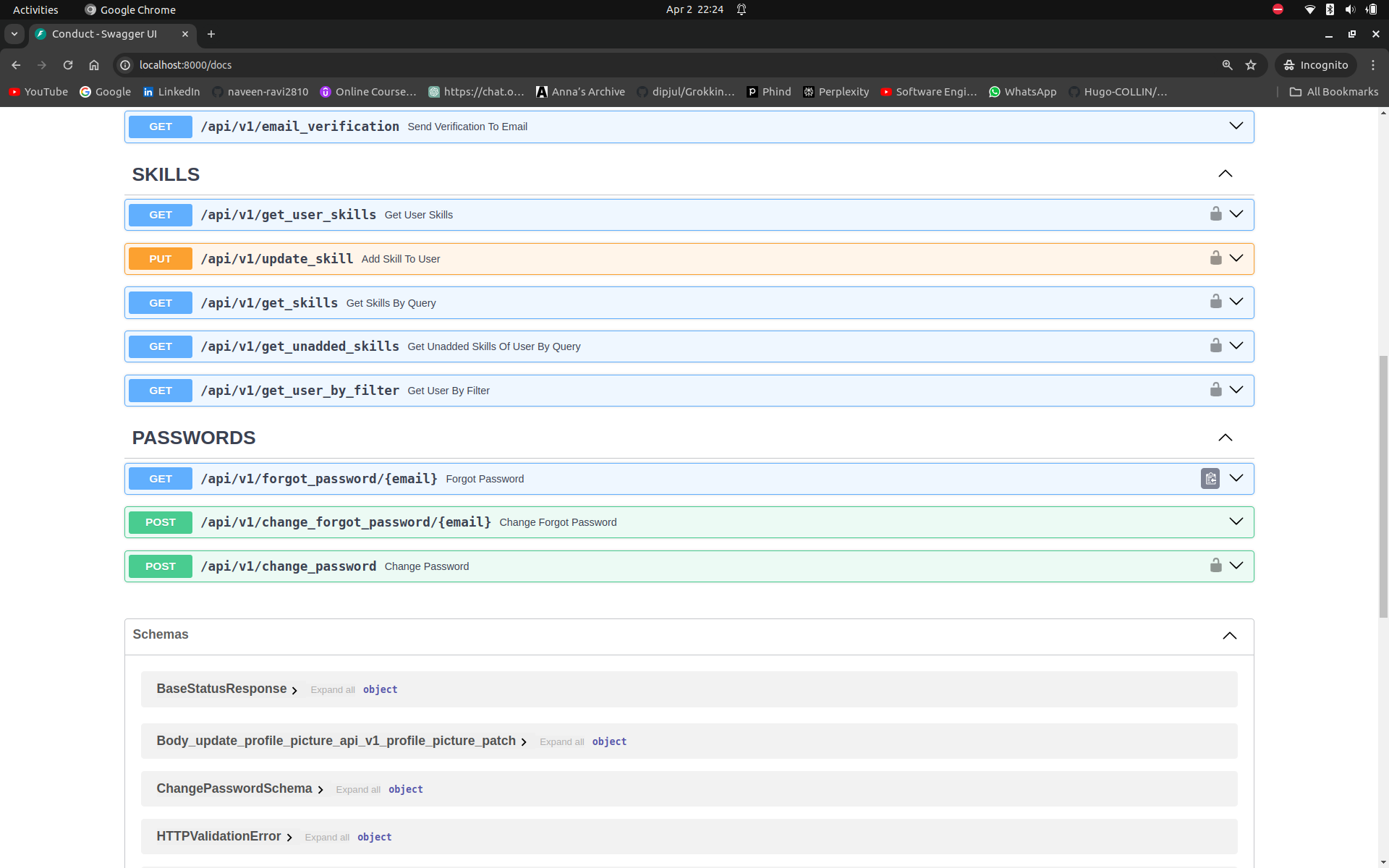This screenshot has width=1389, height=868.
Task: Click the lock icon on change_password row
Action: coord(1215,566)
